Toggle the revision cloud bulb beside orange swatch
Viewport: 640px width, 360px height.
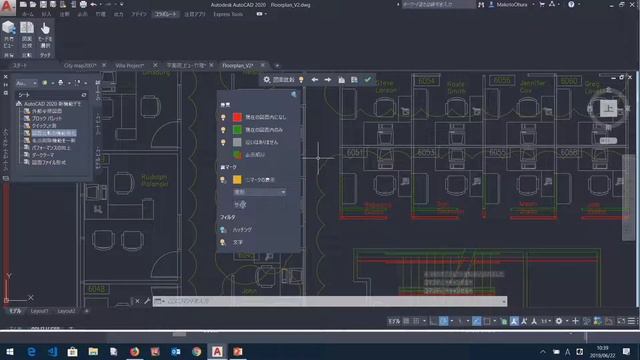tap(223, 180)
